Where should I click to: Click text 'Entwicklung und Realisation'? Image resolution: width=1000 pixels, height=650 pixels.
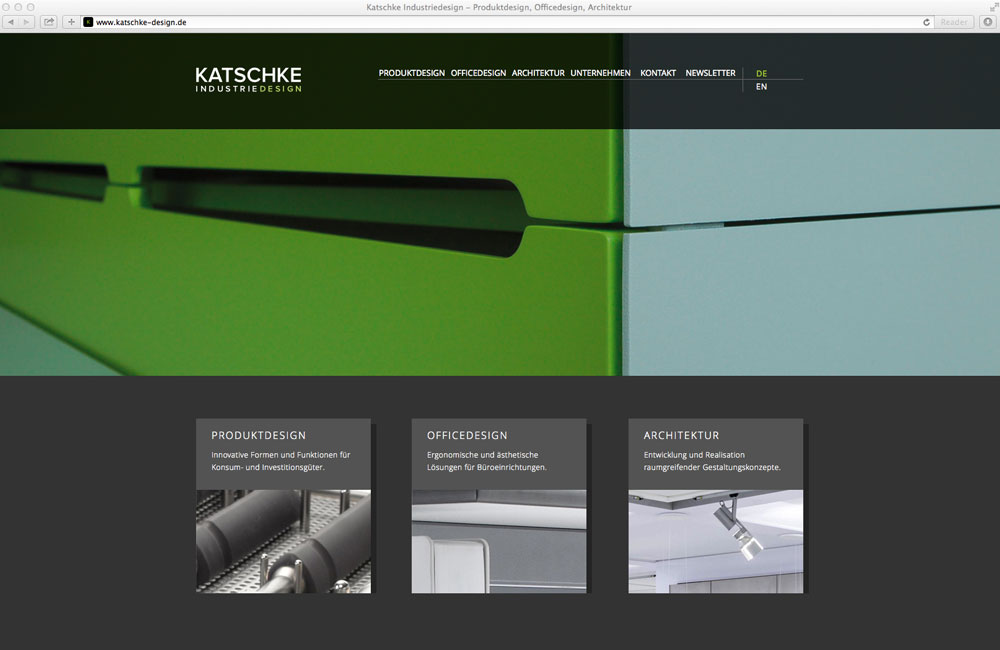pyautogui.click(x=694, y=455)
